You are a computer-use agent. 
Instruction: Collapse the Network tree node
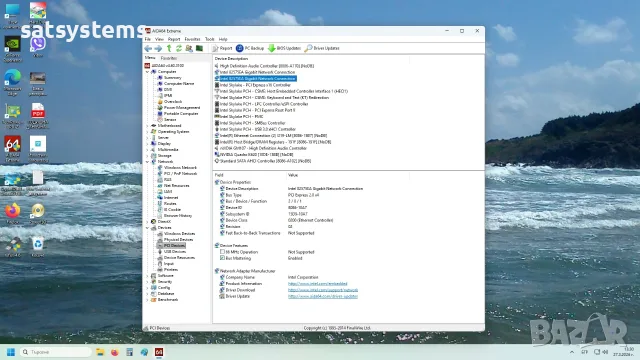[x=147, y=162]
